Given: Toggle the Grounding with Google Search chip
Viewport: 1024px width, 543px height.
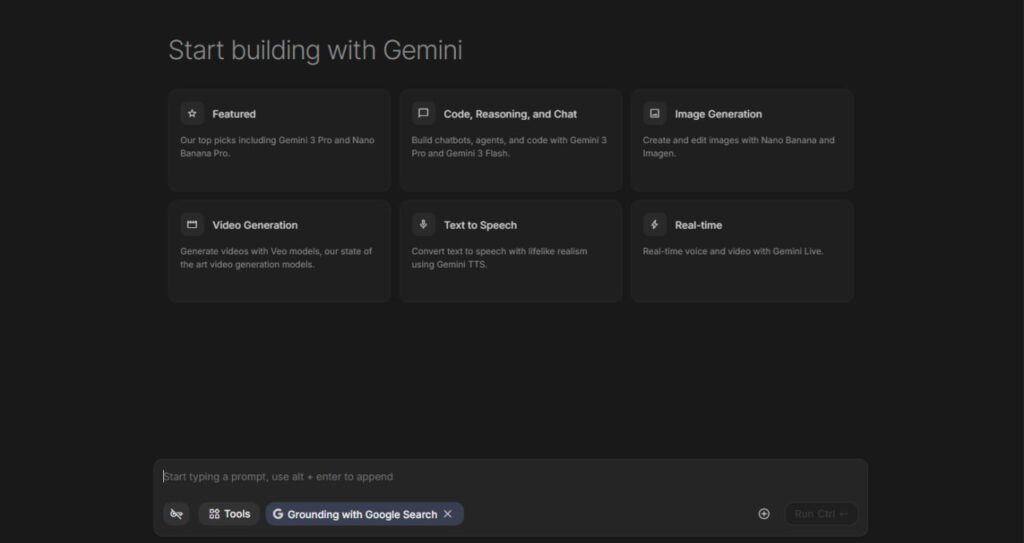Looking at the screenshot, I should coord(361,514).
